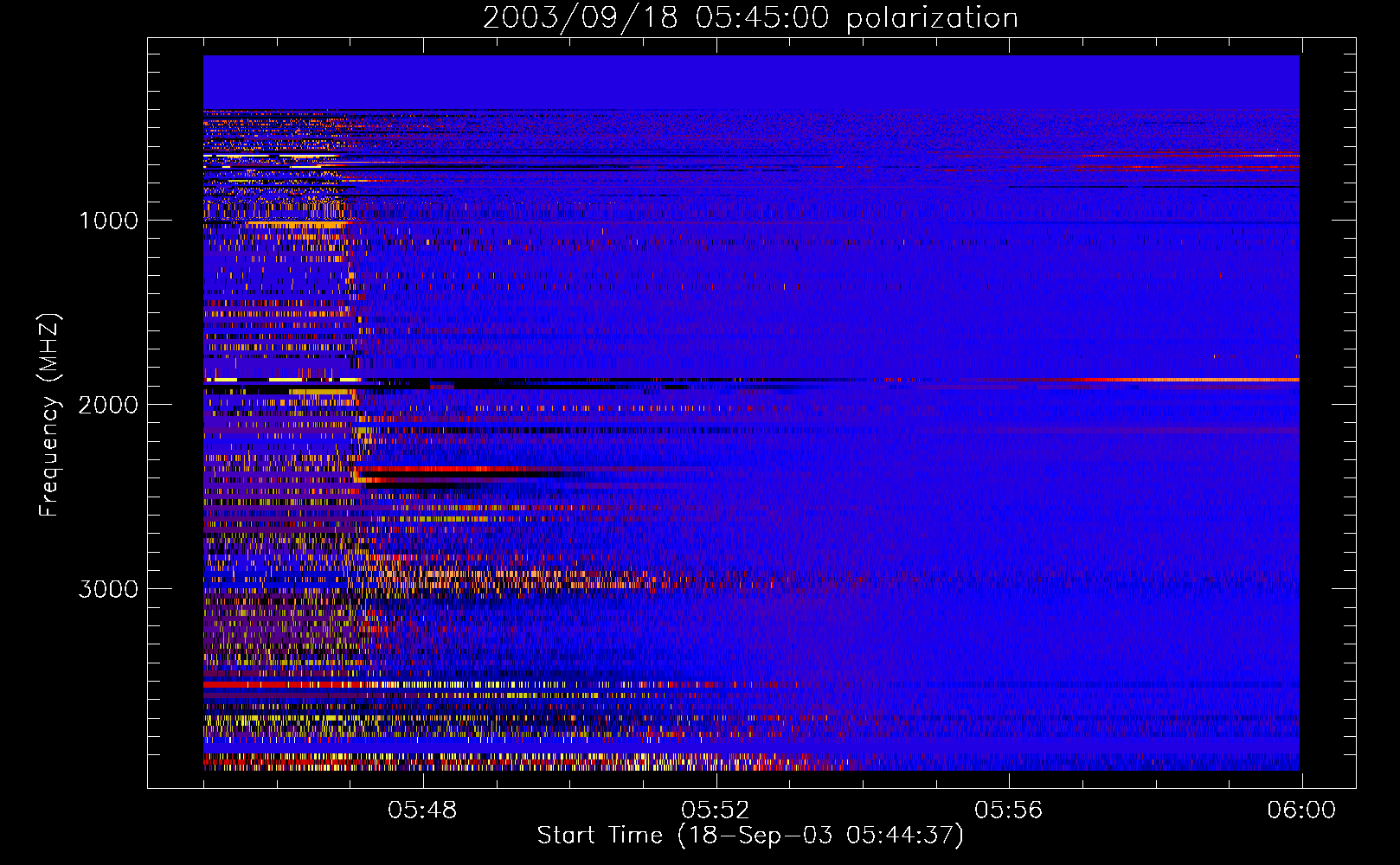Click the 1000 frequency tick label
1400x865 pixels.
pos(109,221)
